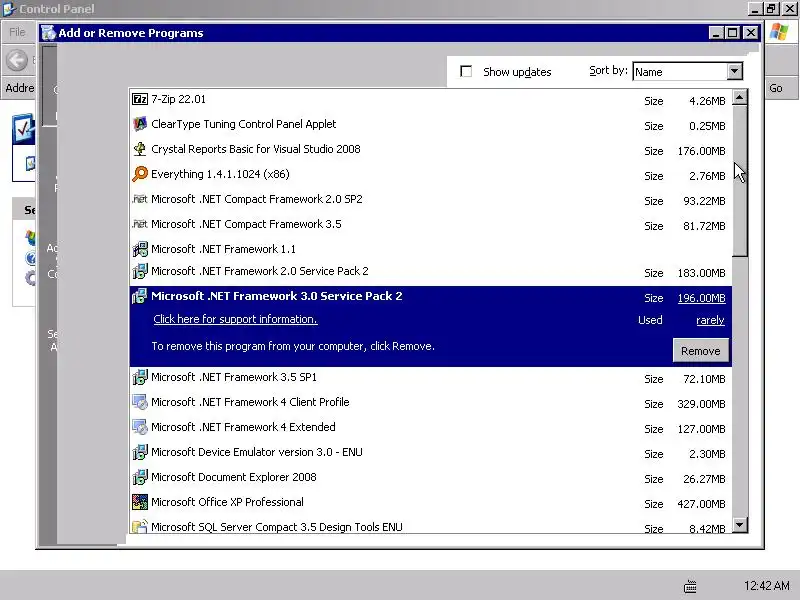This screenshot has height=600, width=800.
Task: Select the Everything 1.4.1.1024 (x86) entry
Action: click(x=431, y=174)
